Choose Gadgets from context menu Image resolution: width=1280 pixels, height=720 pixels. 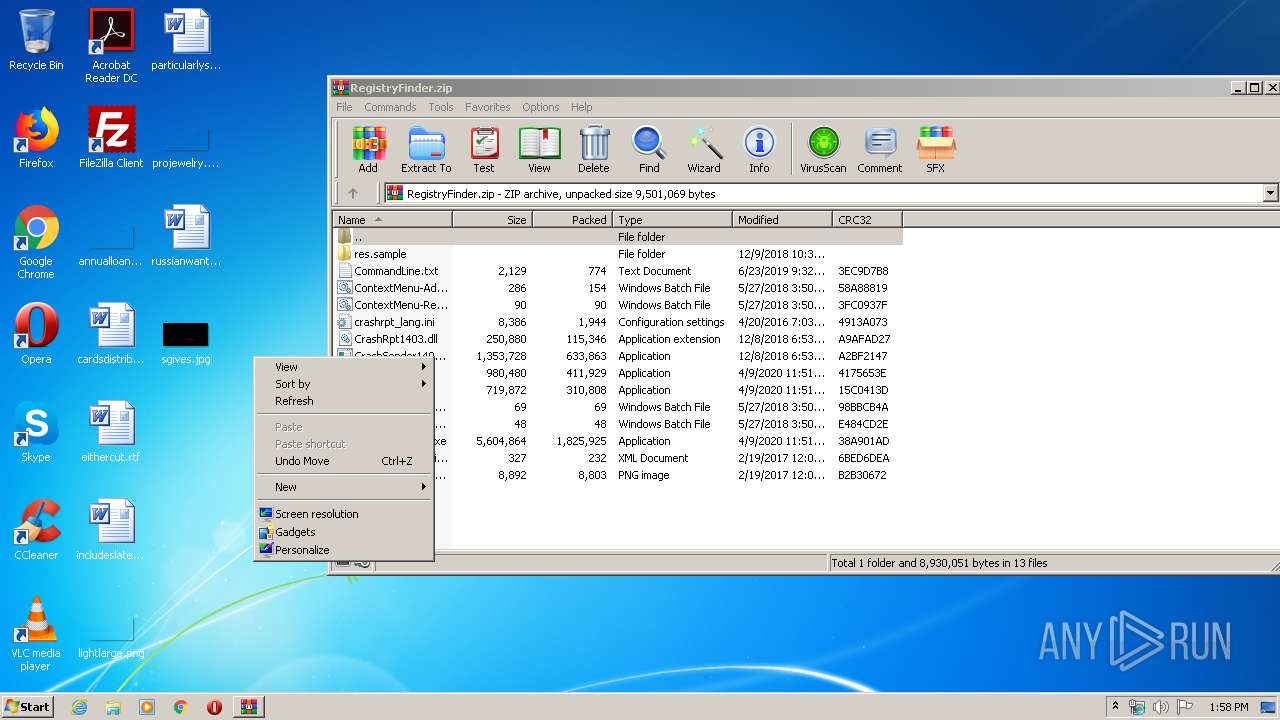pyautogui.click(x=344, y=532)
